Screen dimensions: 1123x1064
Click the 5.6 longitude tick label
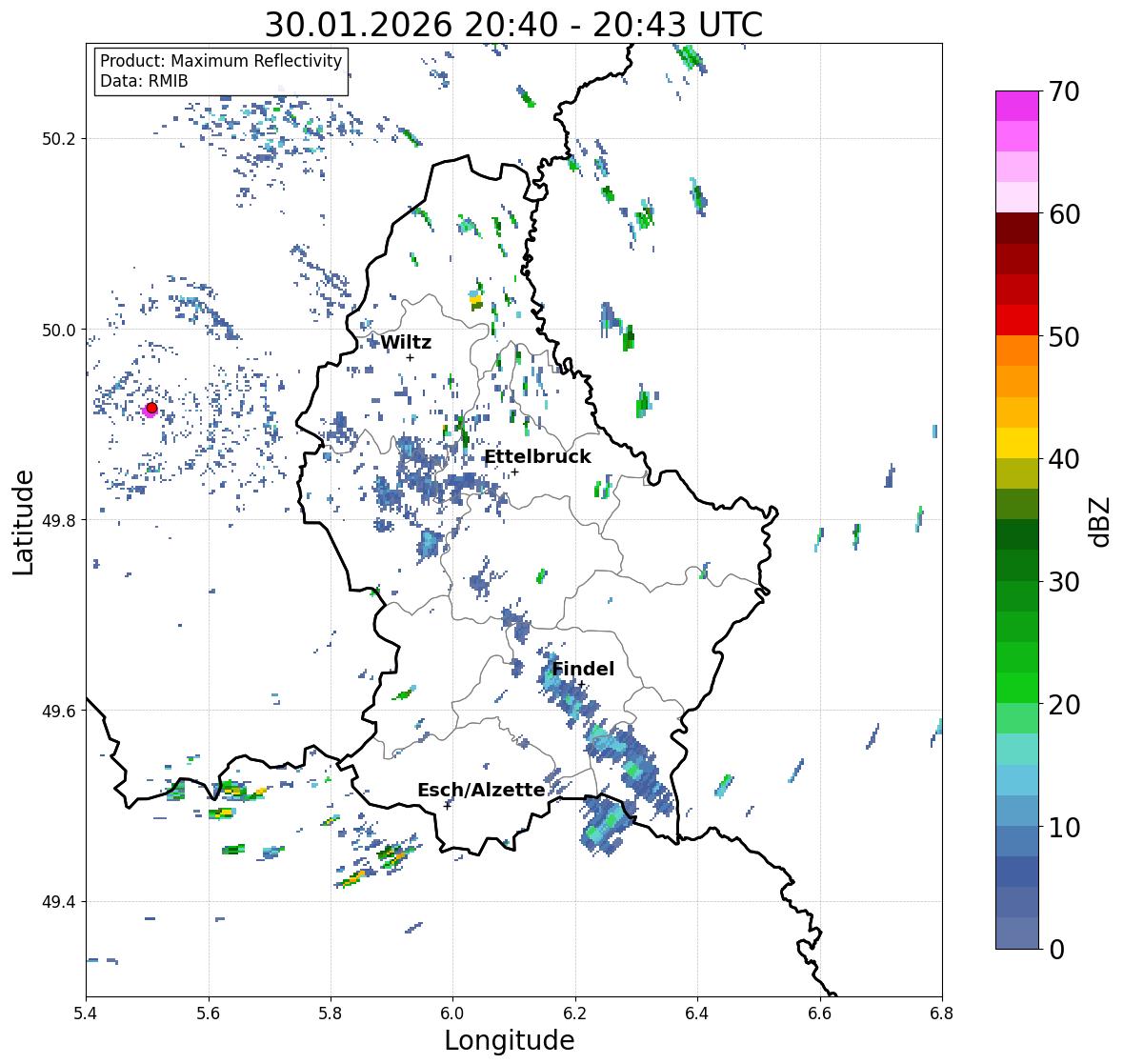point(209,1014)
